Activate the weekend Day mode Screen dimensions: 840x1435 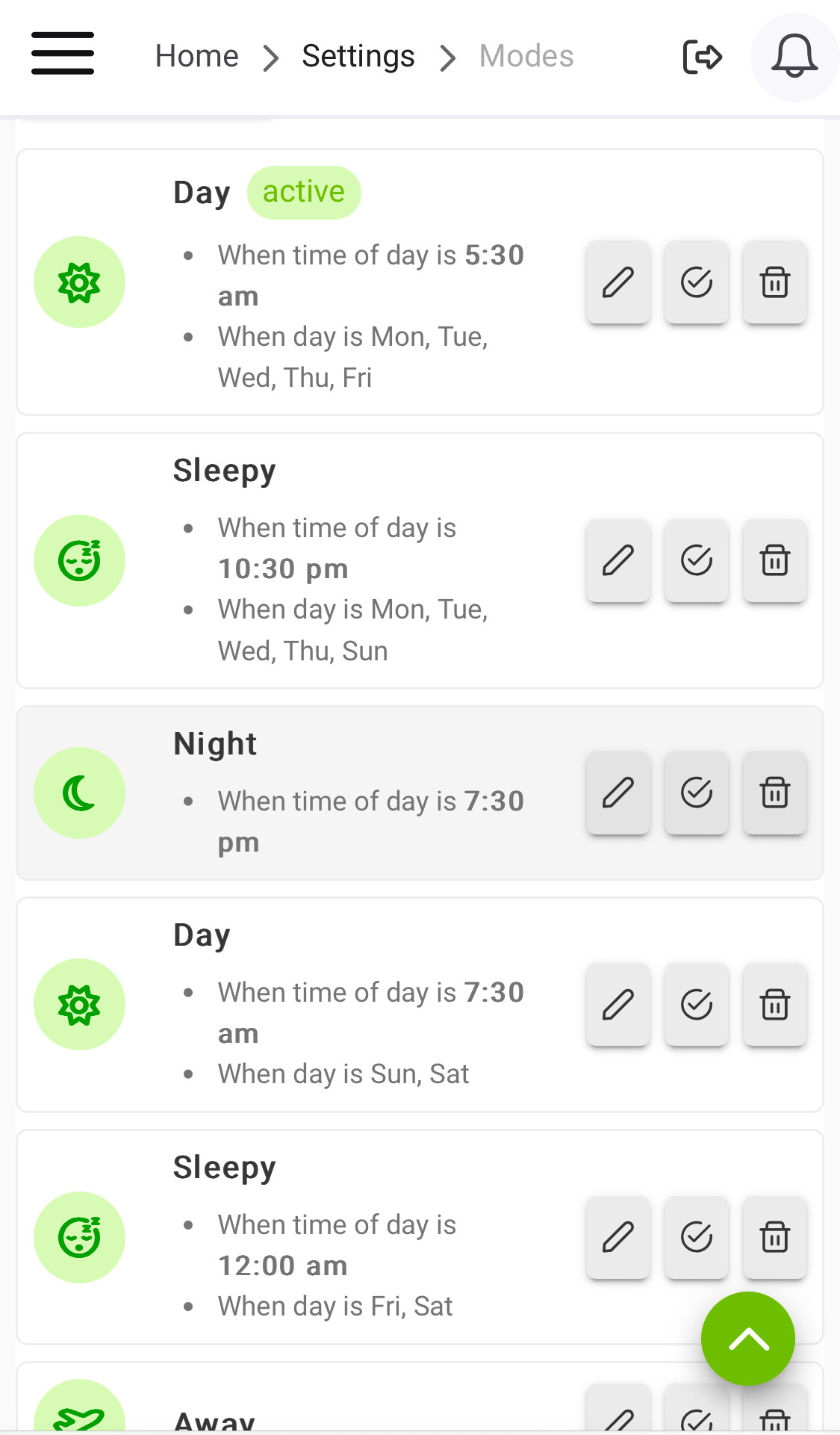click(696, 1005)
